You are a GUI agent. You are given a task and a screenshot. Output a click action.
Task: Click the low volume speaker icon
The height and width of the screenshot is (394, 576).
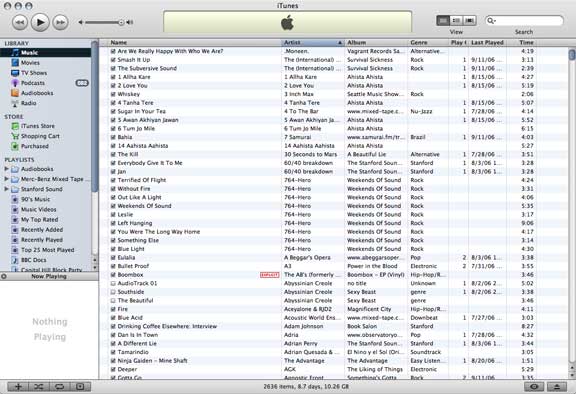pos(80,22)
